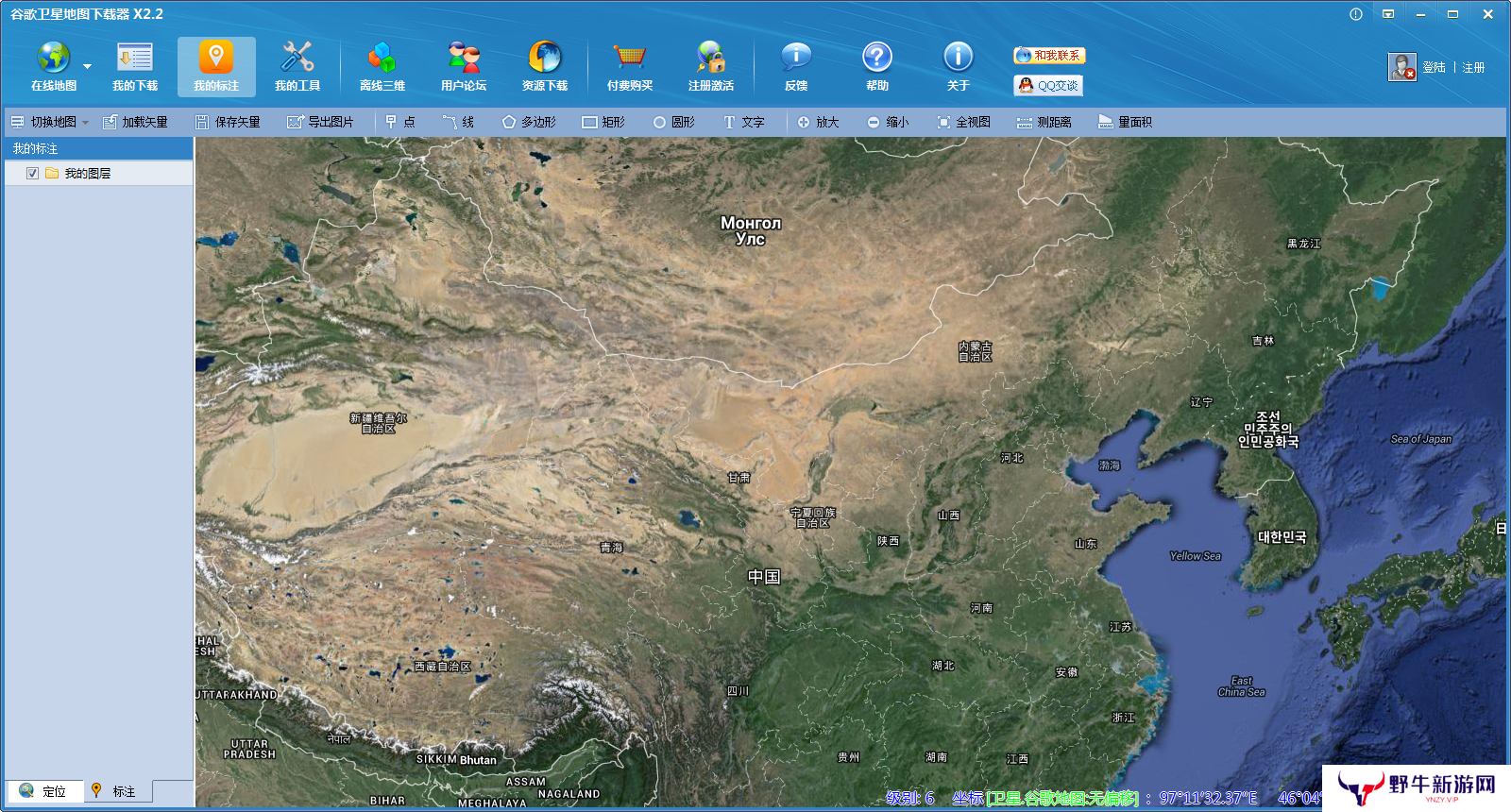
Task: Click the Yellow Sea map label
Action: click(1195, 556)
